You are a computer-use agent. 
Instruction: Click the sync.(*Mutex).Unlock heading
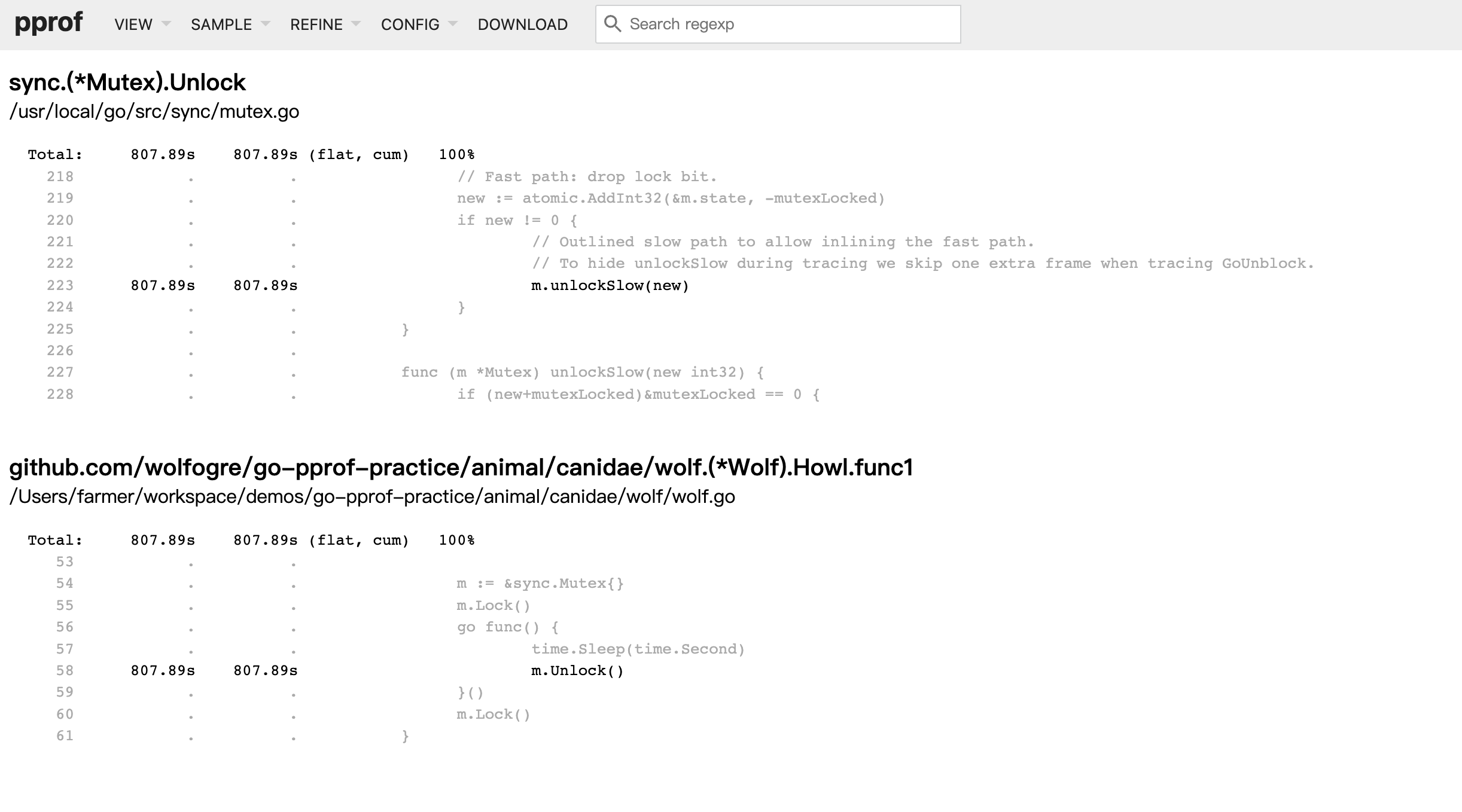(x=127, y=83)
